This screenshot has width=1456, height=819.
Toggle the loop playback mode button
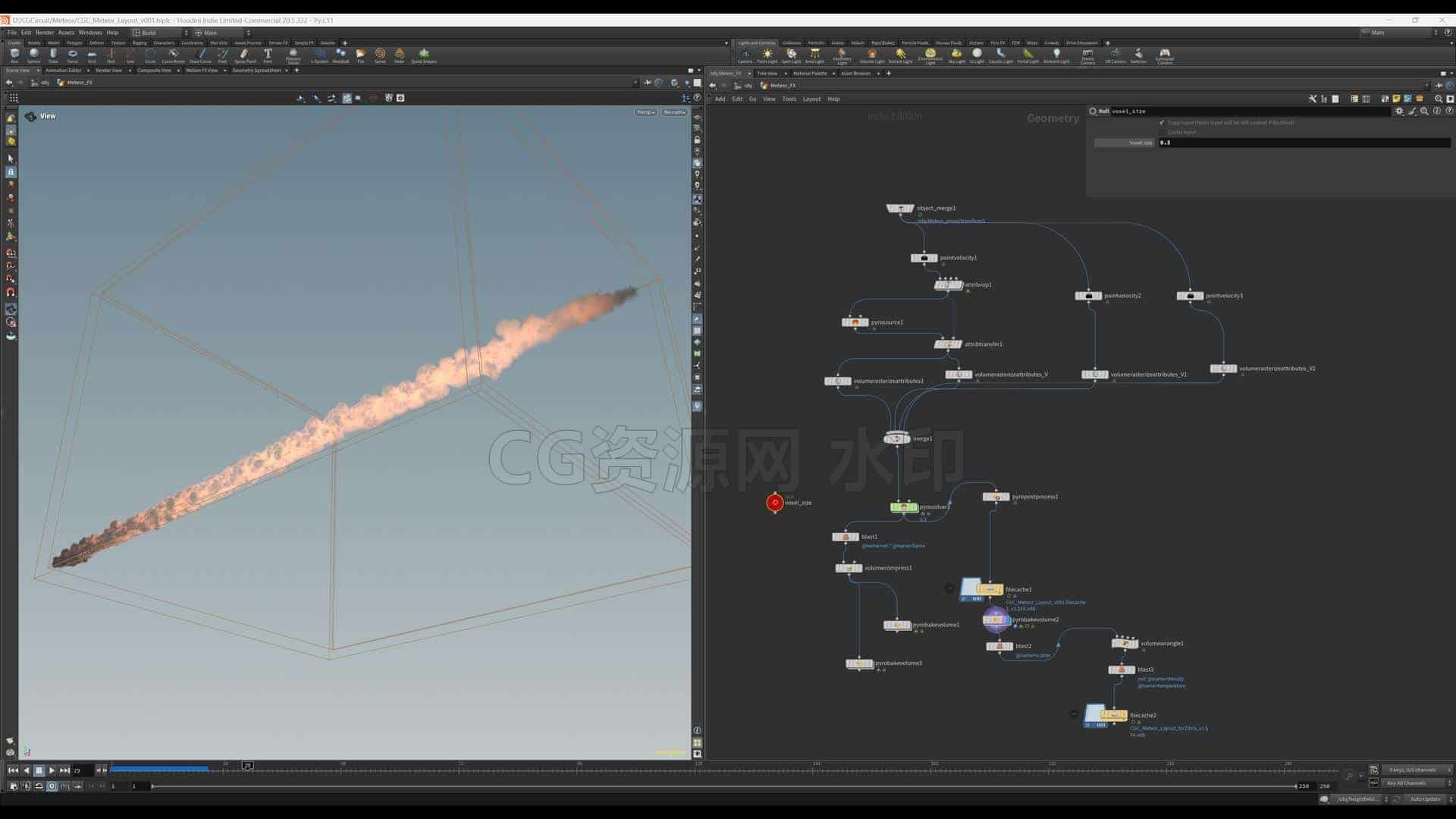[39, 786]
